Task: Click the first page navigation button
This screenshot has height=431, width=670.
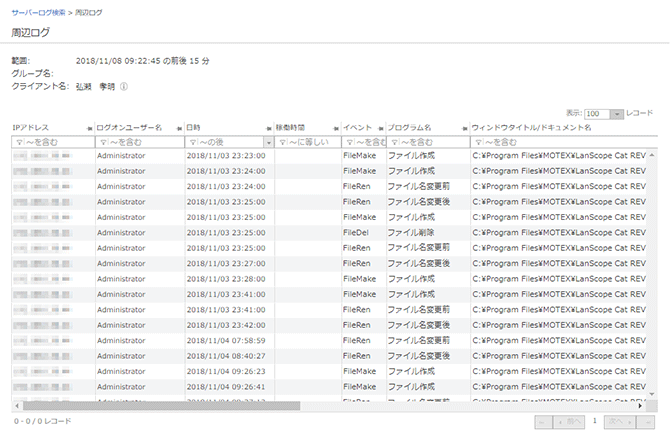Action: click(x=545, y=422)
